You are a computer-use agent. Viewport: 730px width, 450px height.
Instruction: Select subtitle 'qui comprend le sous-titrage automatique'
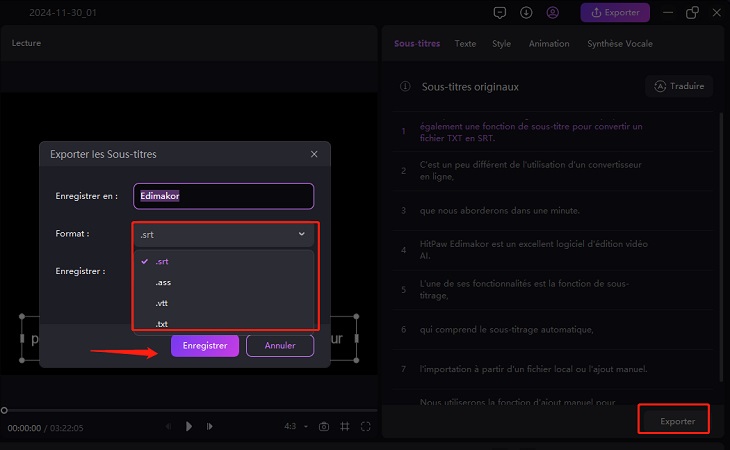tap(552, 329)
